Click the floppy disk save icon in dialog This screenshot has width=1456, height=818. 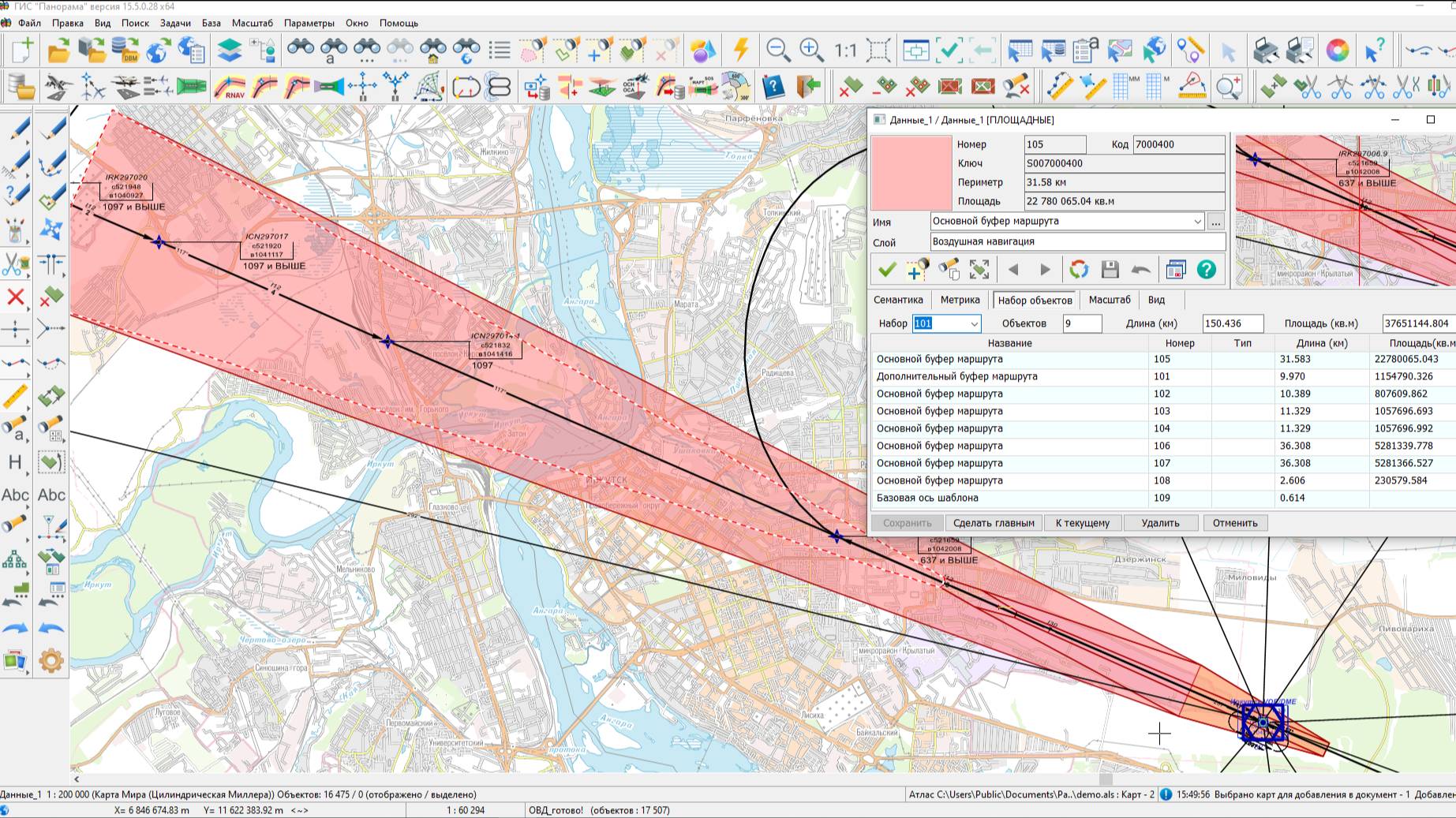[x=1110, y=270]
